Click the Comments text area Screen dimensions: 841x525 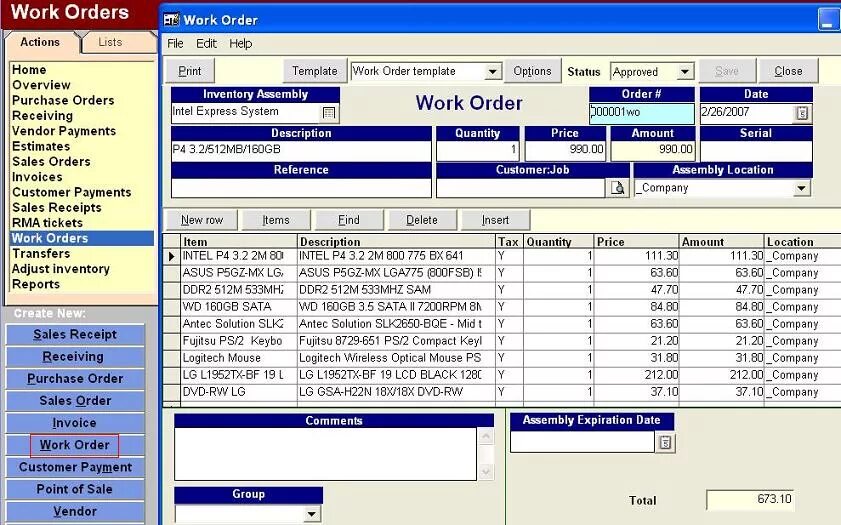coord(325,454)
